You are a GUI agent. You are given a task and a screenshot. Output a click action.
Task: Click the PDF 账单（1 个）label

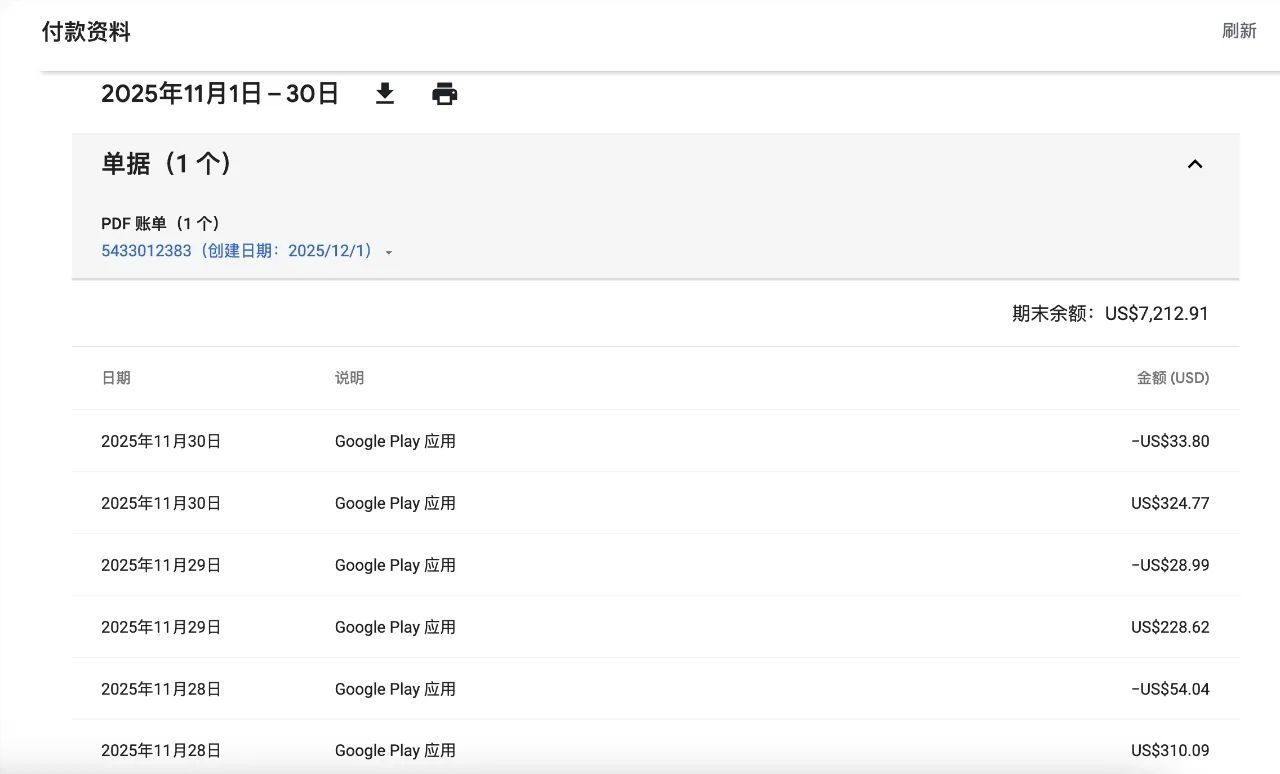160,224
